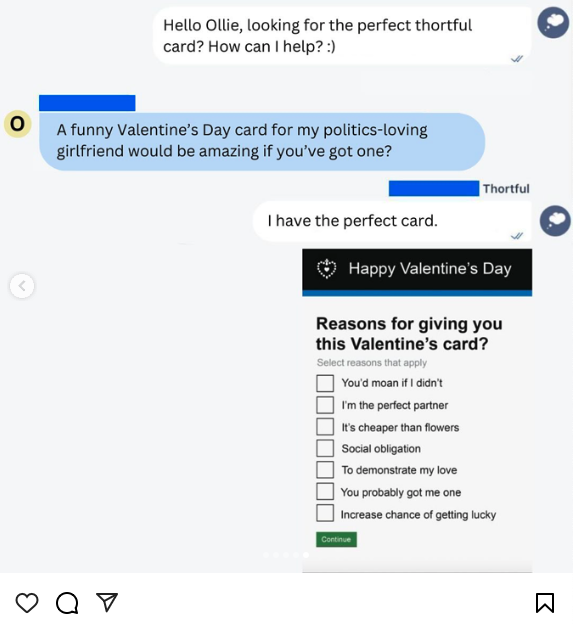The height and width of the screenshot is (624, 573).
Task: Click the heart crest icon in card header
Action: (x=326, y=269)
